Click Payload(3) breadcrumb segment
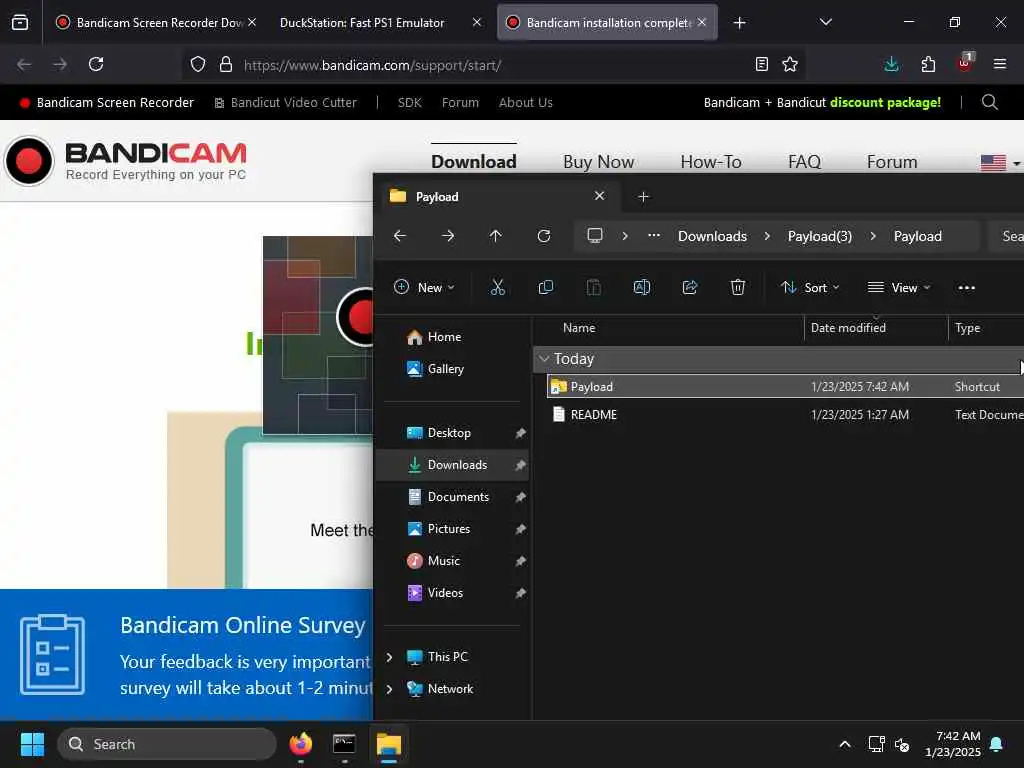This screenshot has height=768, width=1024. pos(820,236)
